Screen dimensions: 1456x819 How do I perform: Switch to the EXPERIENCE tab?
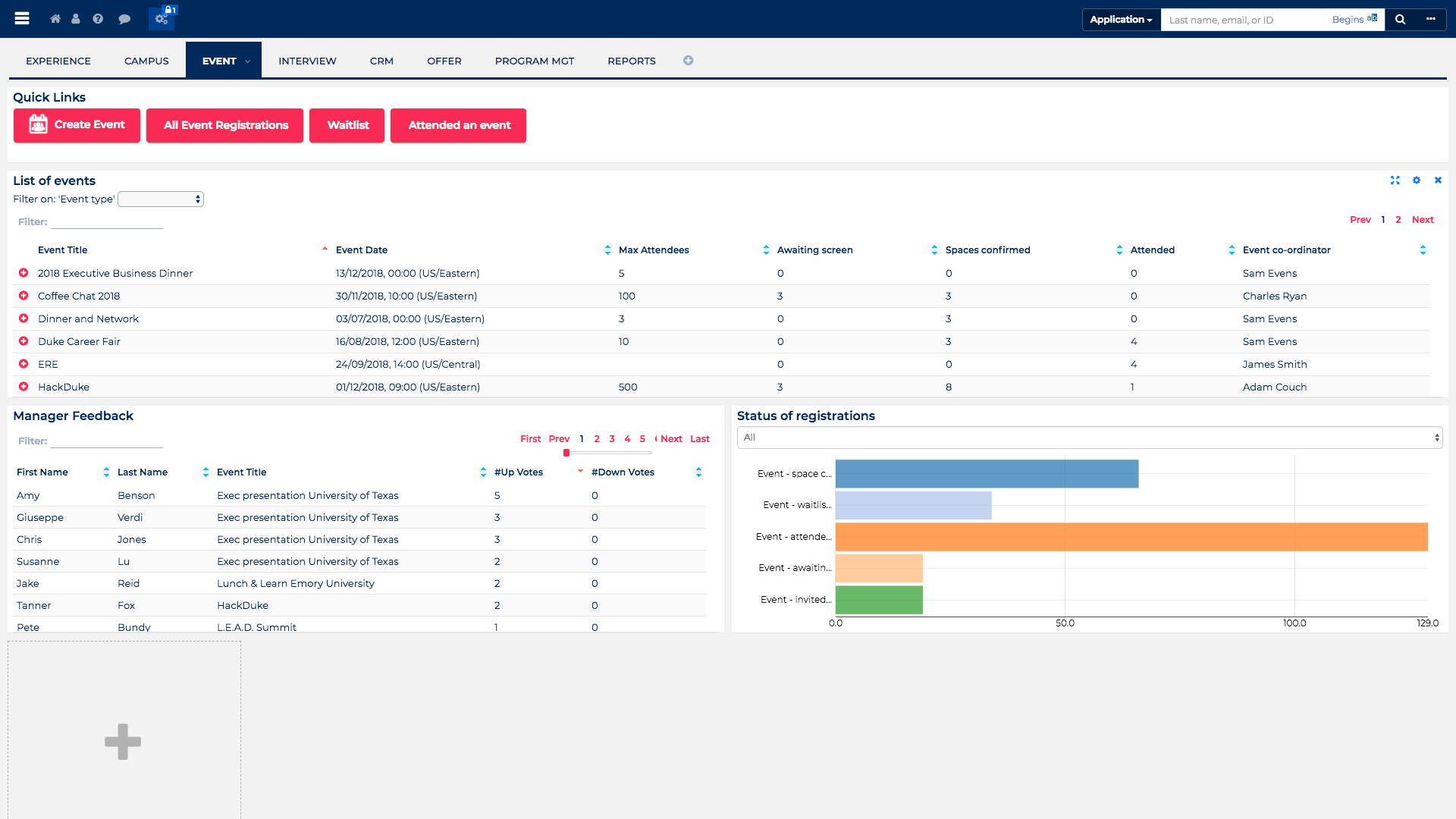(58, 61)
